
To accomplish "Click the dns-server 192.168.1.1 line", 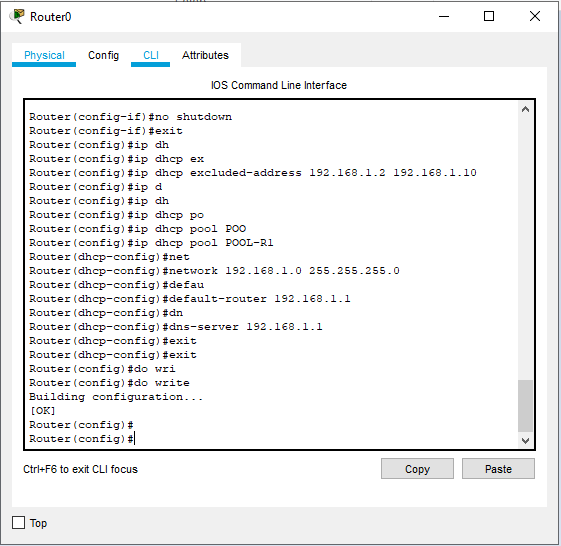I will point(176,327).
